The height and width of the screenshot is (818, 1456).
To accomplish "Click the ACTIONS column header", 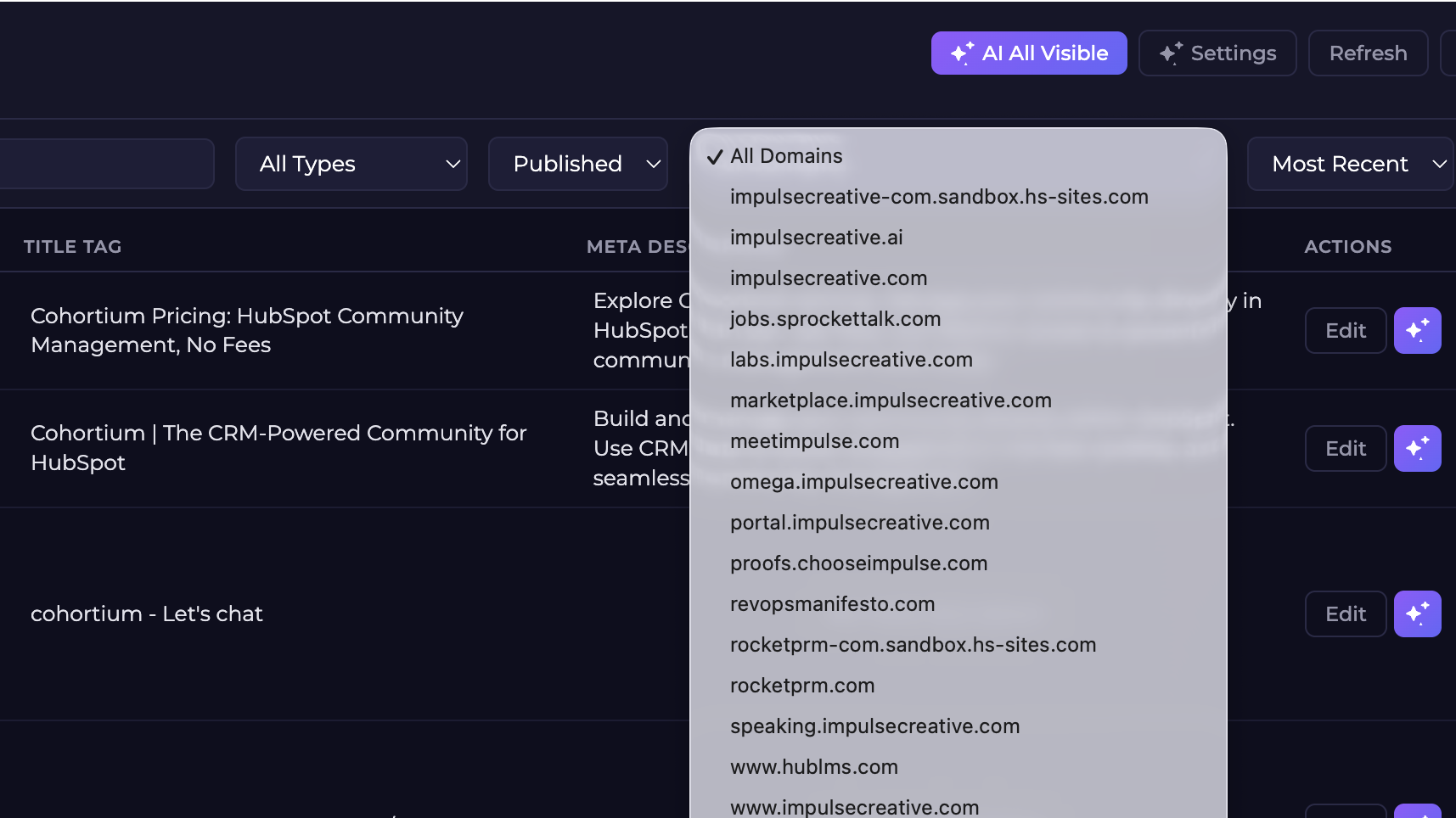I will coord(1348,247).
